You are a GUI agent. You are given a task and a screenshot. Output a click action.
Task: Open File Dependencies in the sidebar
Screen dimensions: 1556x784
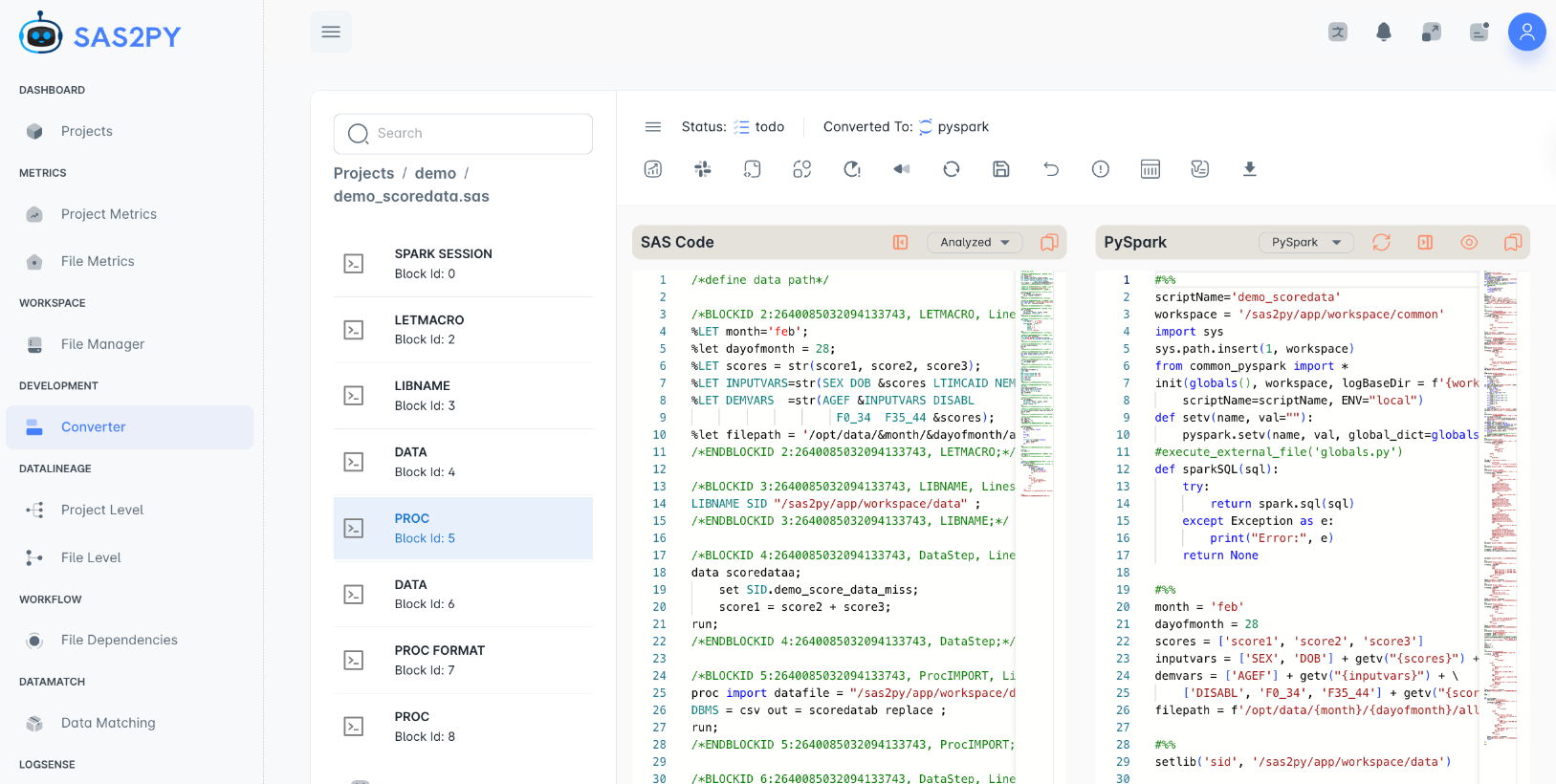(x=130, y=640)
